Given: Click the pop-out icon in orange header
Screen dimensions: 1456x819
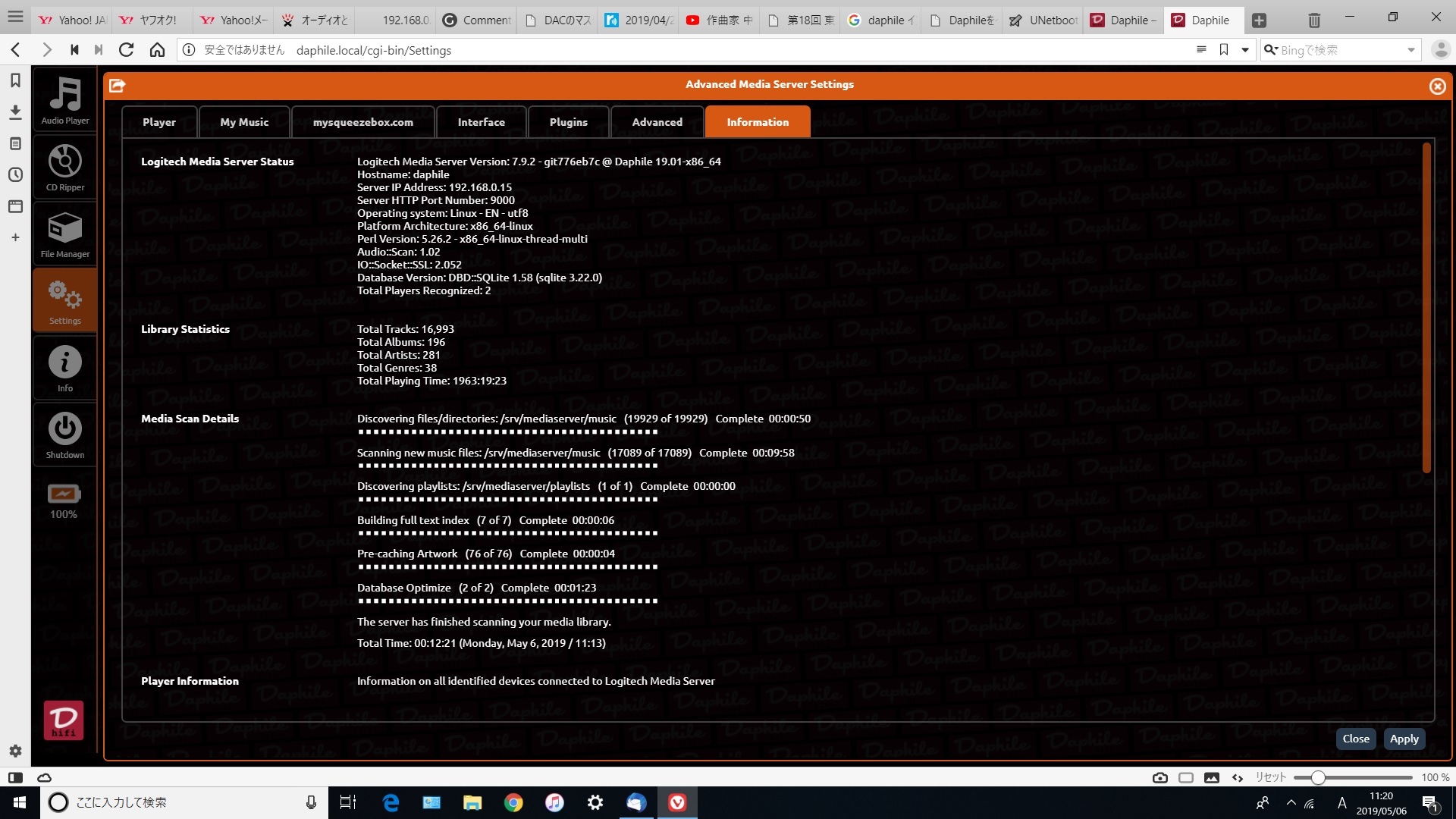Looking at the screenshot, I should point(117,86).
